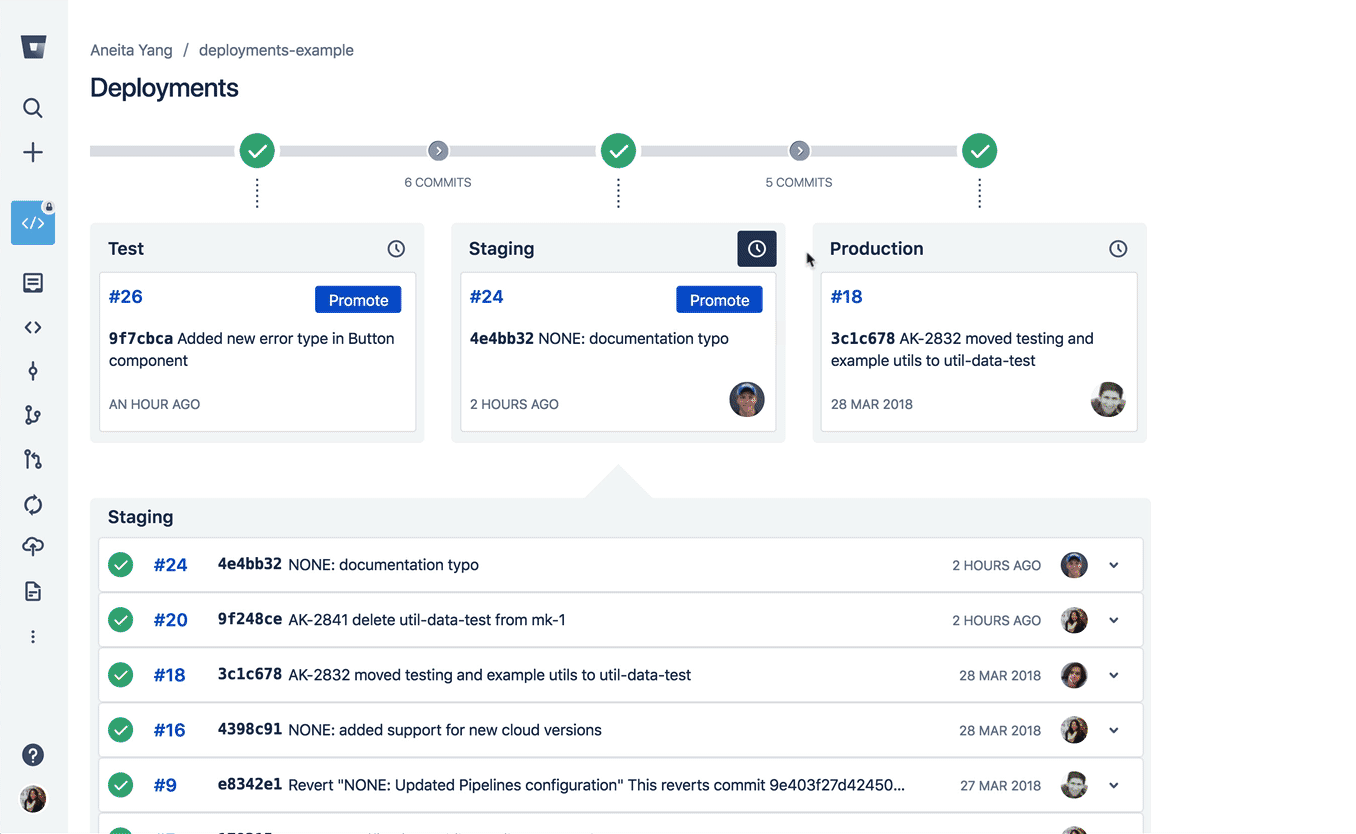Screen dimensions: 1356x834
Task: Open the Pull requests icon in sidebar
Action: [33, 459]
